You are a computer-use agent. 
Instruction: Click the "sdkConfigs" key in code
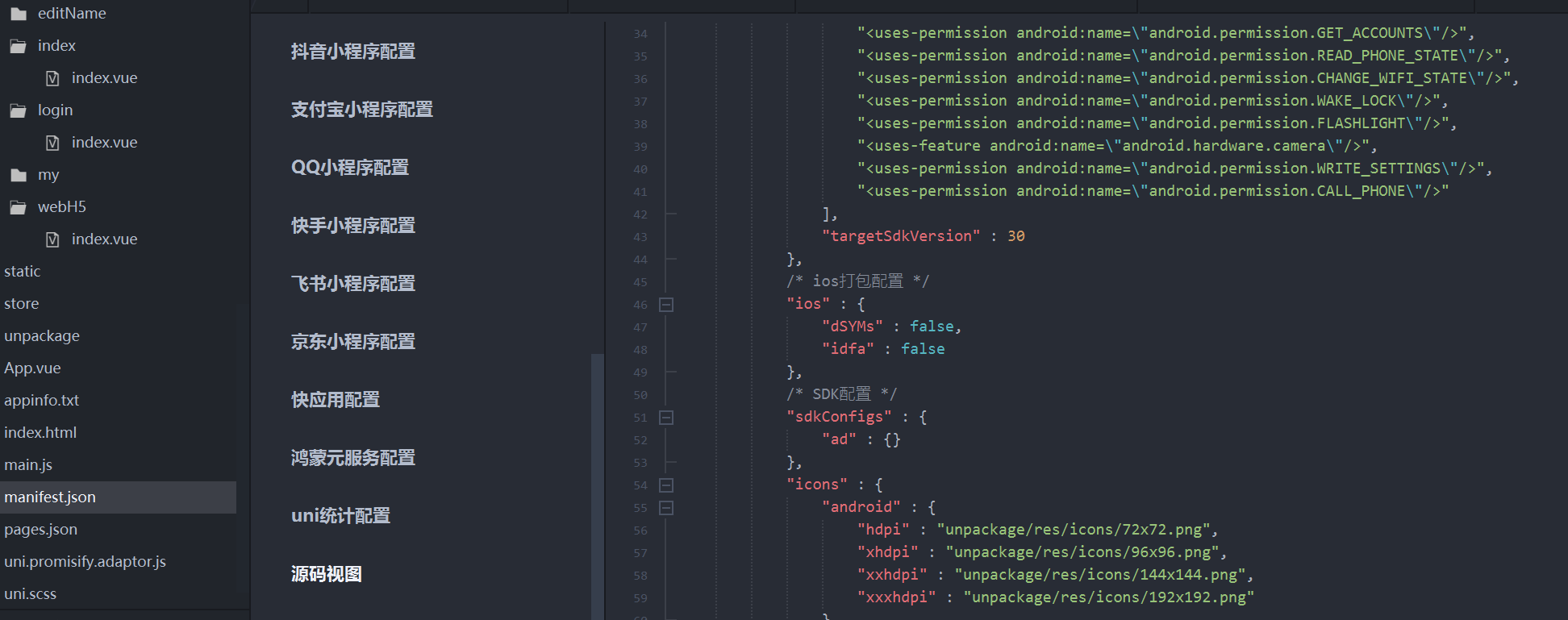[839, 417]
